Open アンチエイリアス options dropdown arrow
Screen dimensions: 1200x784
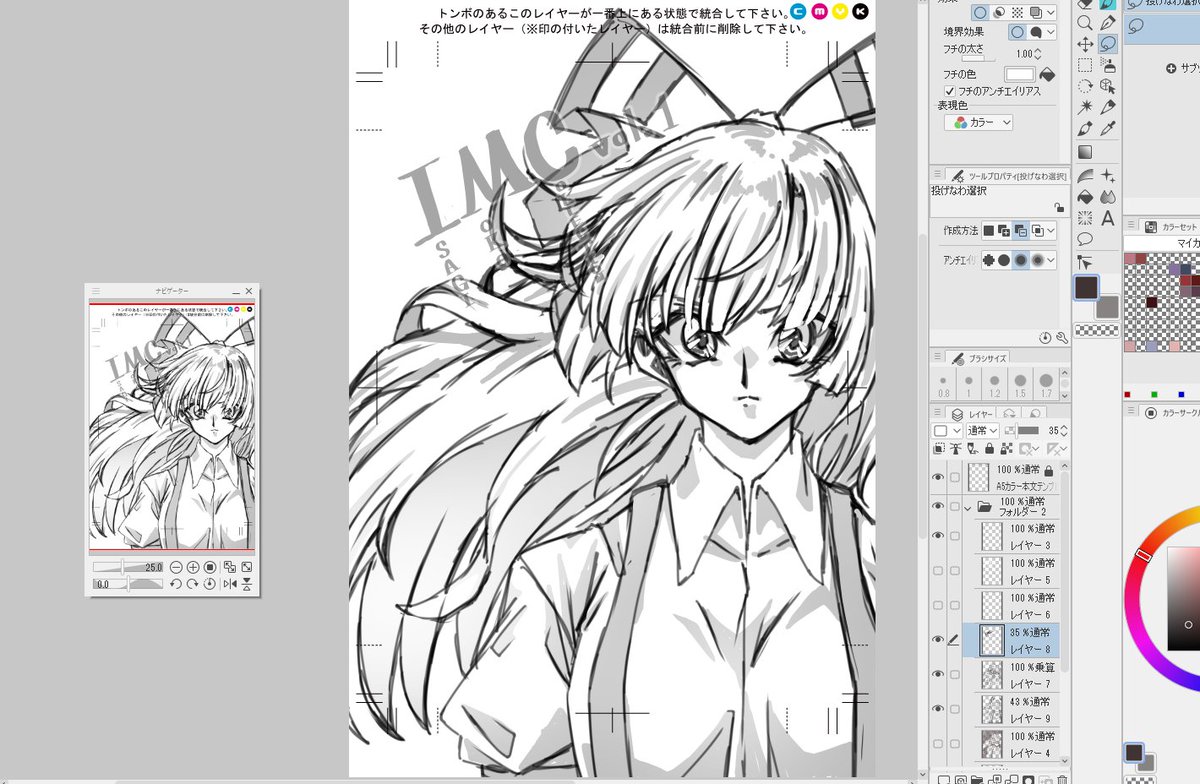(1051, 260)
